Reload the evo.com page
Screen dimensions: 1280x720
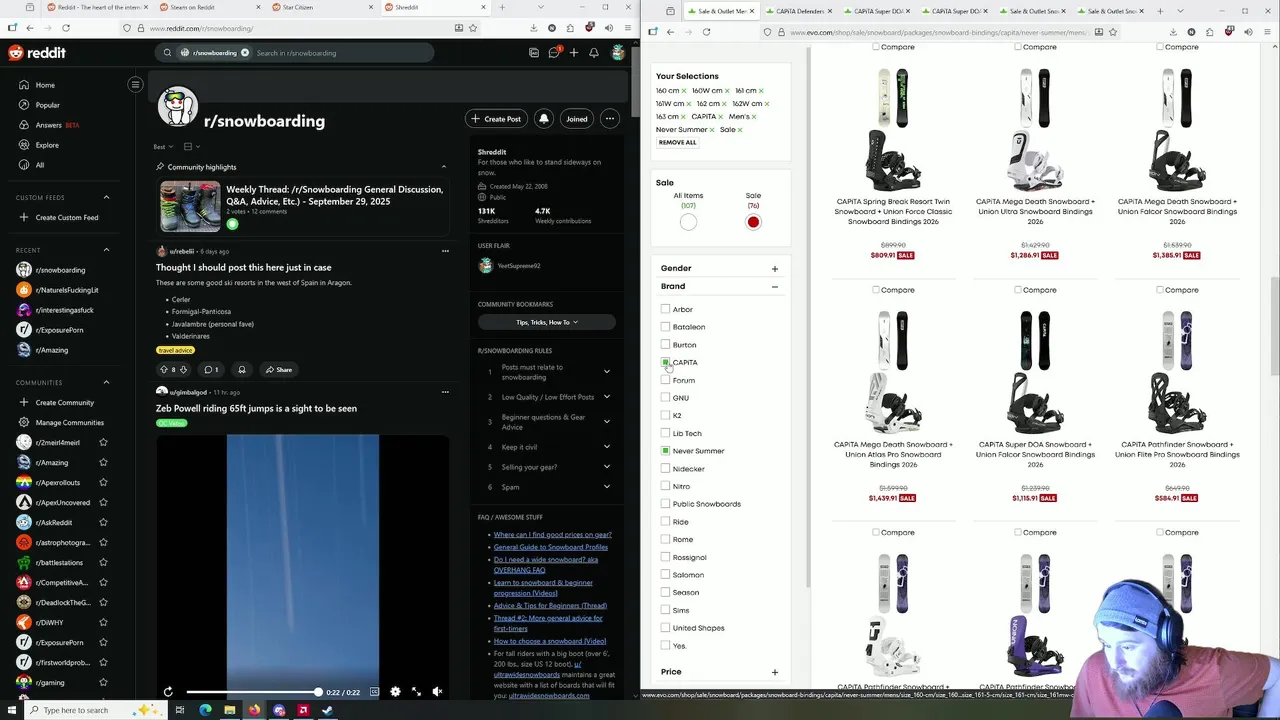pyautogui.click(x=706, y=32)
